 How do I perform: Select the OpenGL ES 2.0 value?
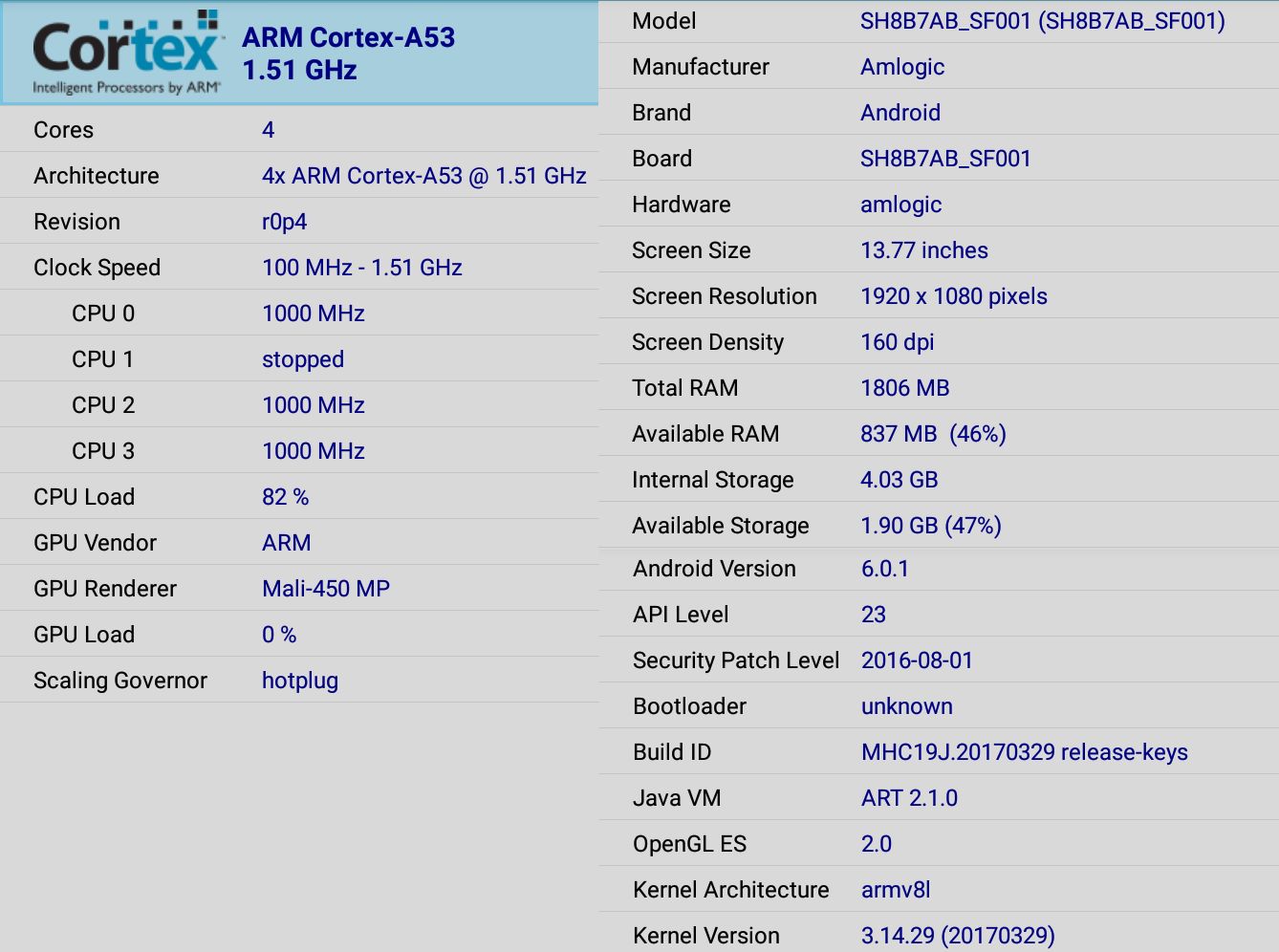877,844
